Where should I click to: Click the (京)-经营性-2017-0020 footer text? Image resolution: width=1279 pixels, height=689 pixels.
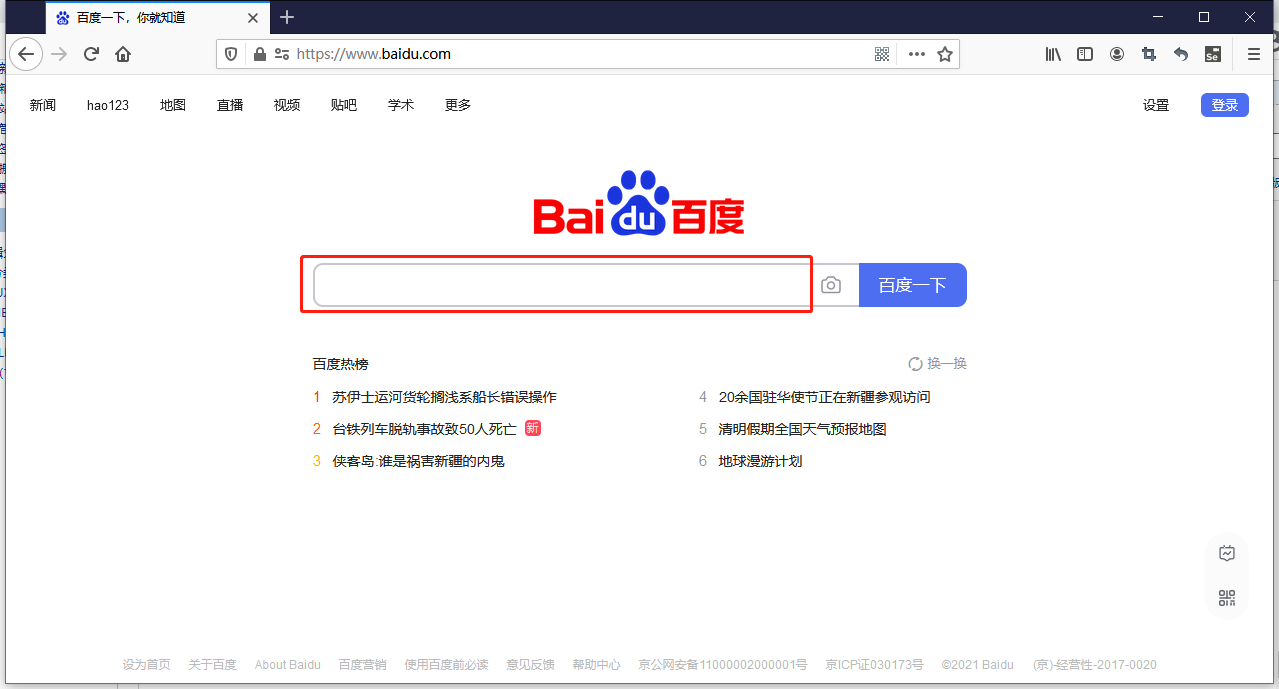click(x=1094, y=665)
